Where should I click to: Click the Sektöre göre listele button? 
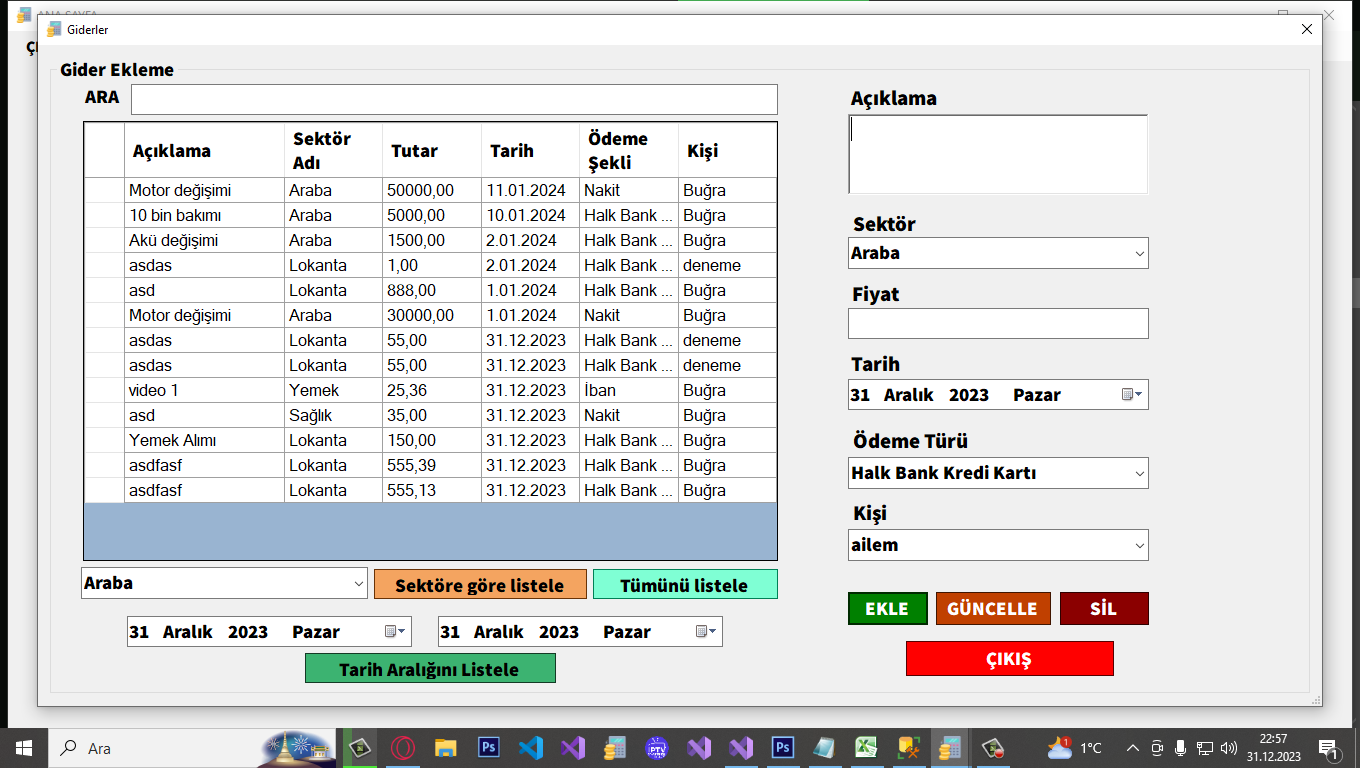[x=480, y=585]
